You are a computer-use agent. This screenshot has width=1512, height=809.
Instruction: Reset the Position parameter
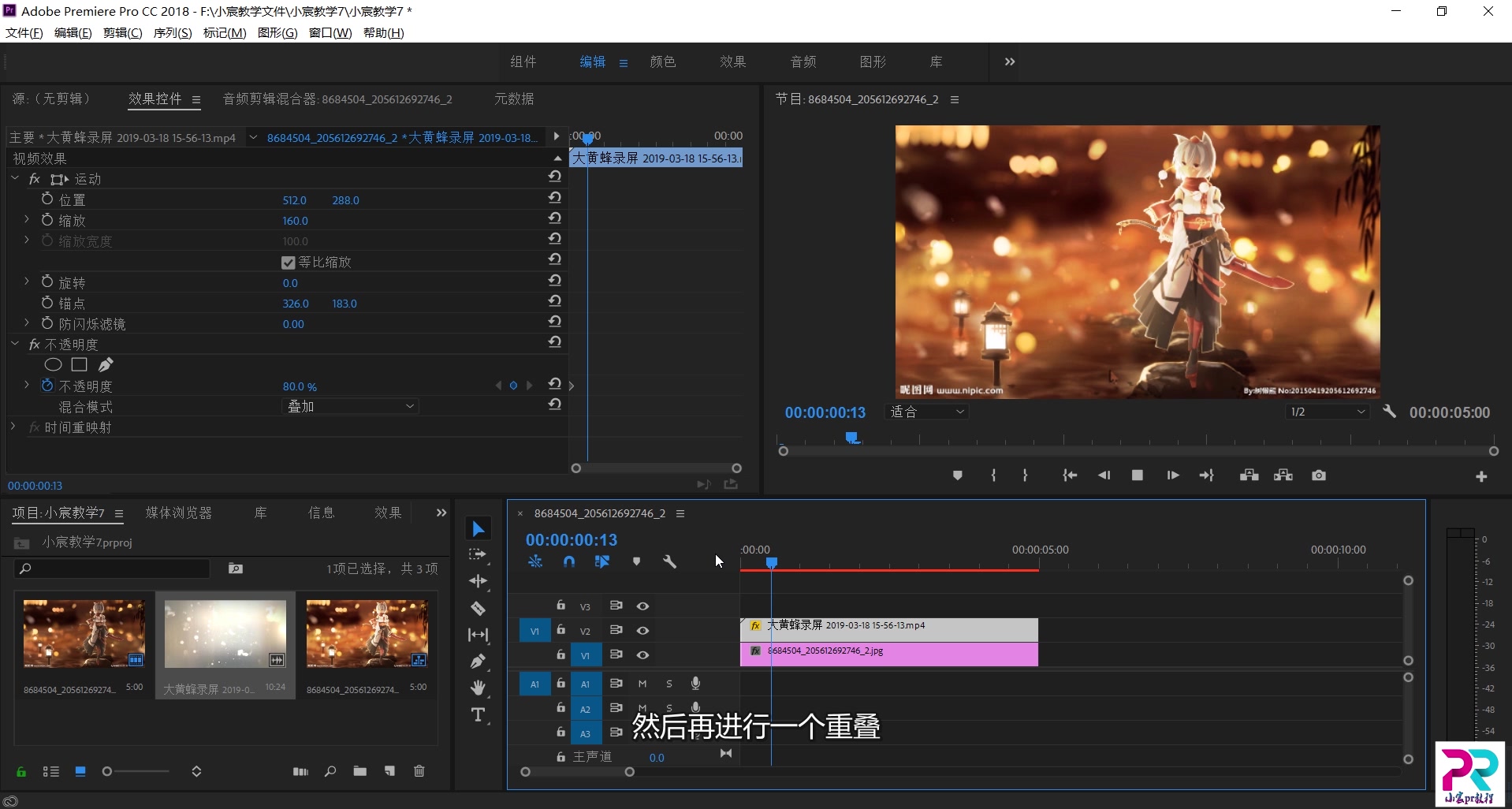[555, 197]
